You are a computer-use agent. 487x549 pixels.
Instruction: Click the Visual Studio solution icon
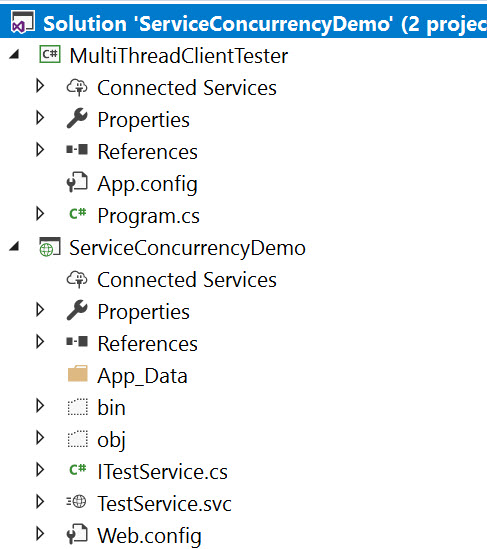point(22,22)
